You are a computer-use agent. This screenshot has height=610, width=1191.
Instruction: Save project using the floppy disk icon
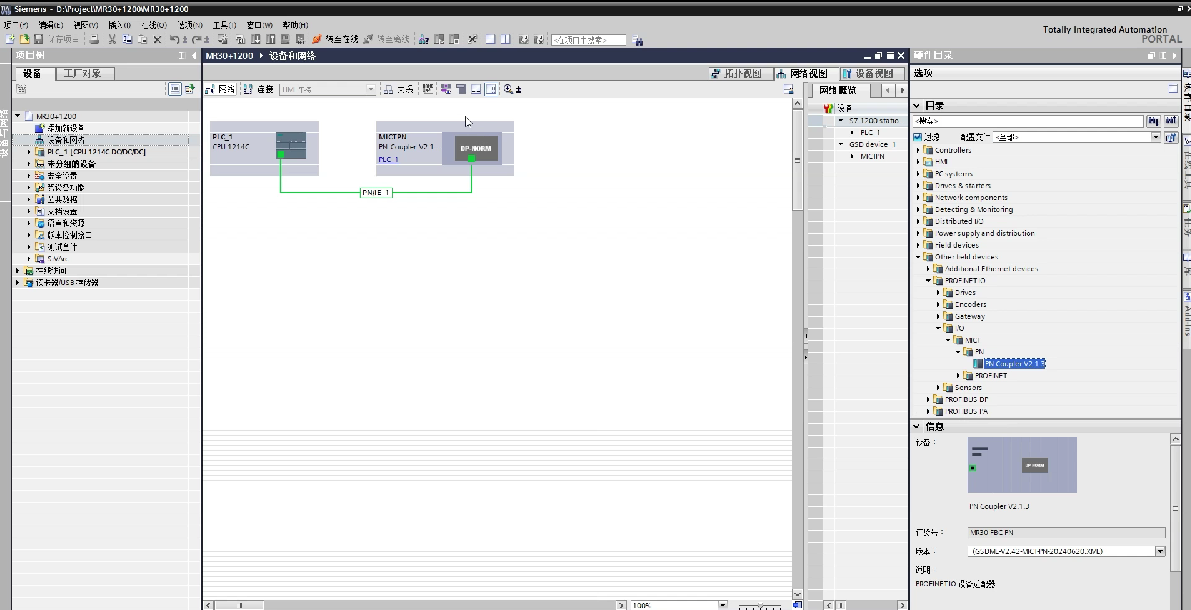coord(37,39)
